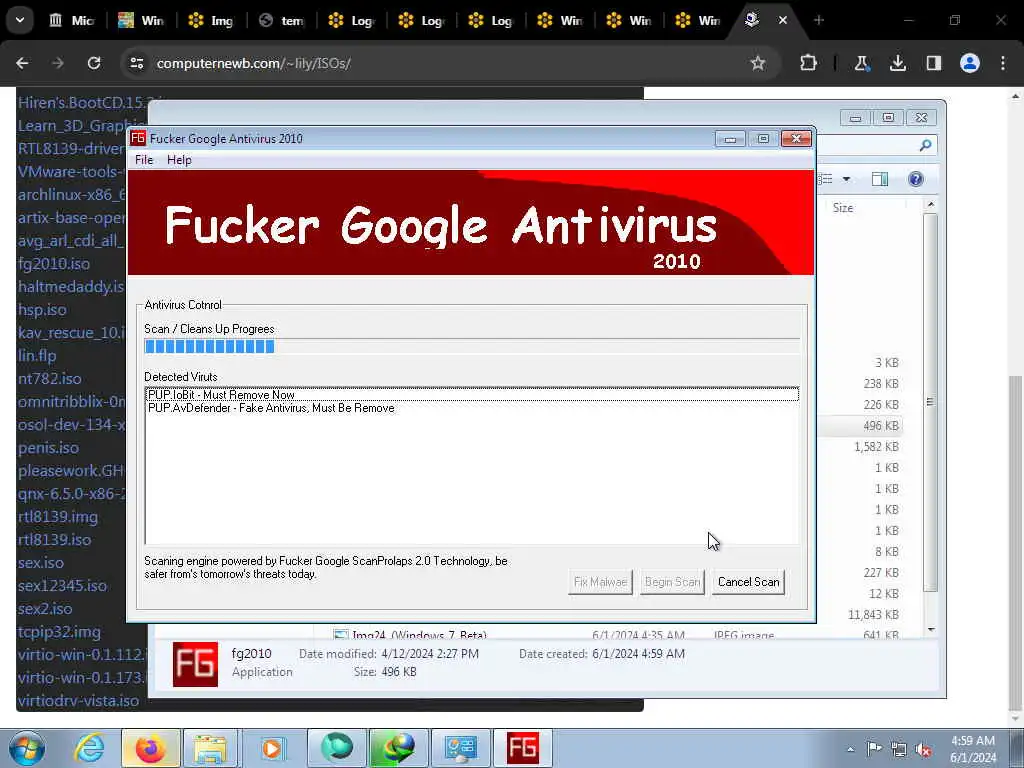The image size is (1024, 768).
Task: Open Chrome profile avatar
Action: [970, 63]
